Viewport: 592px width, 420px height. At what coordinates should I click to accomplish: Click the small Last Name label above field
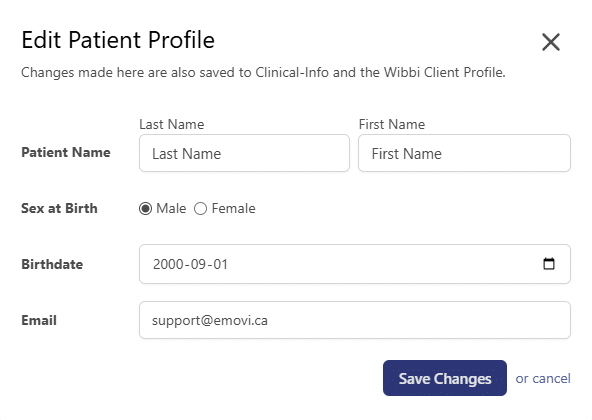(172, 124)
